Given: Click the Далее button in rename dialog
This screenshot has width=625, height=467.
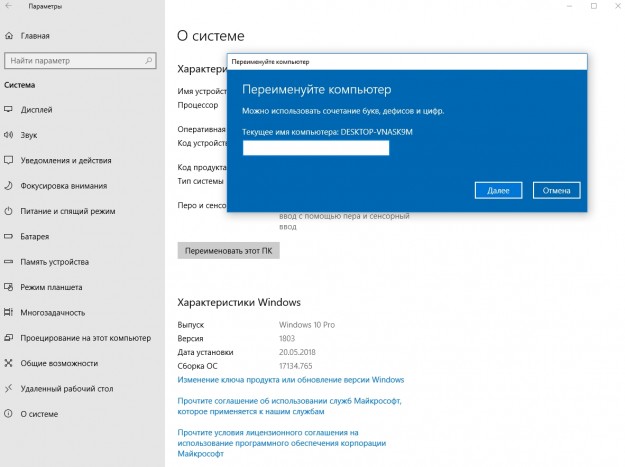Looking at the screenshot, I should (498, 189).
